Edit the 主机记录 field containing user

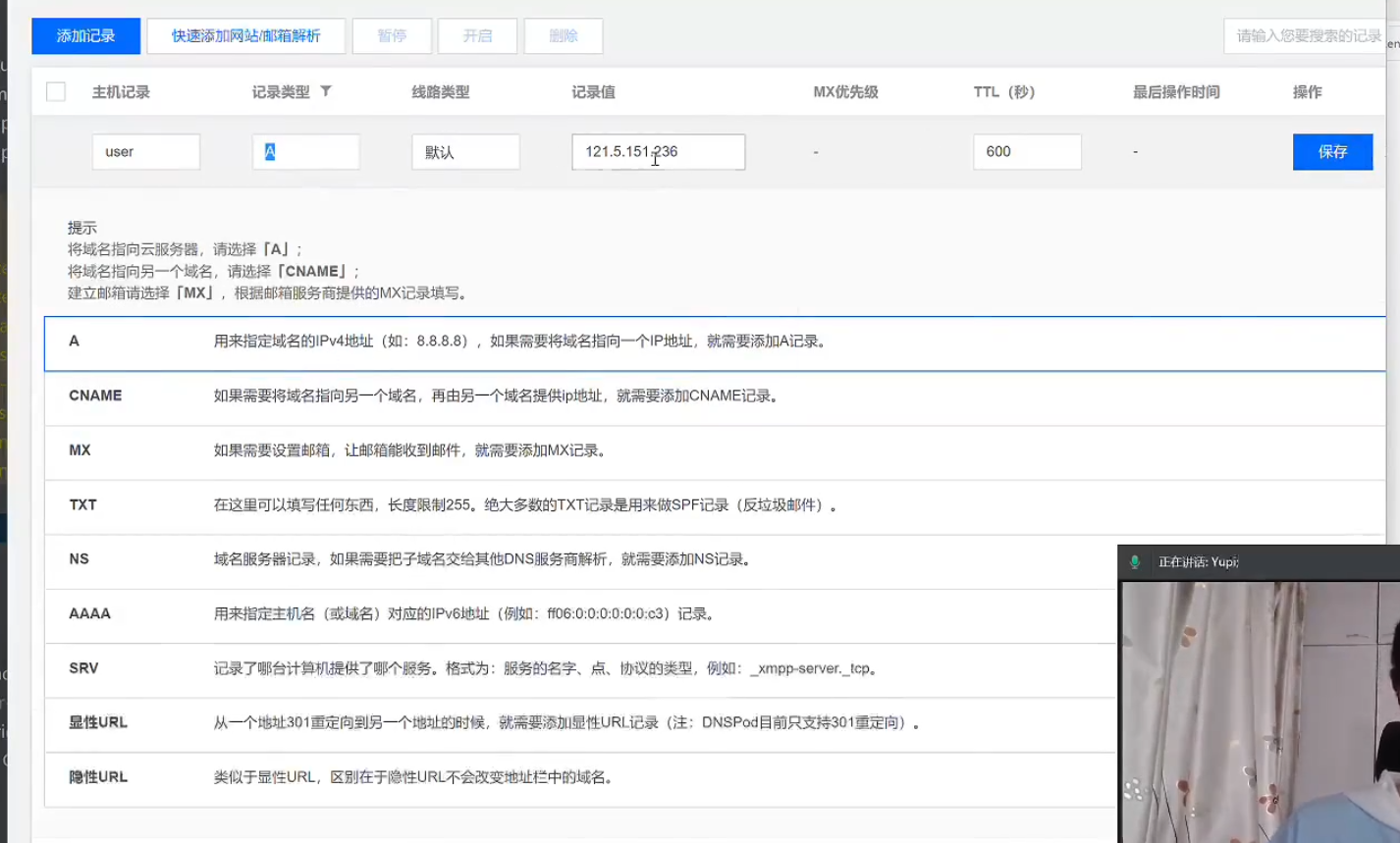click(146, 152)
